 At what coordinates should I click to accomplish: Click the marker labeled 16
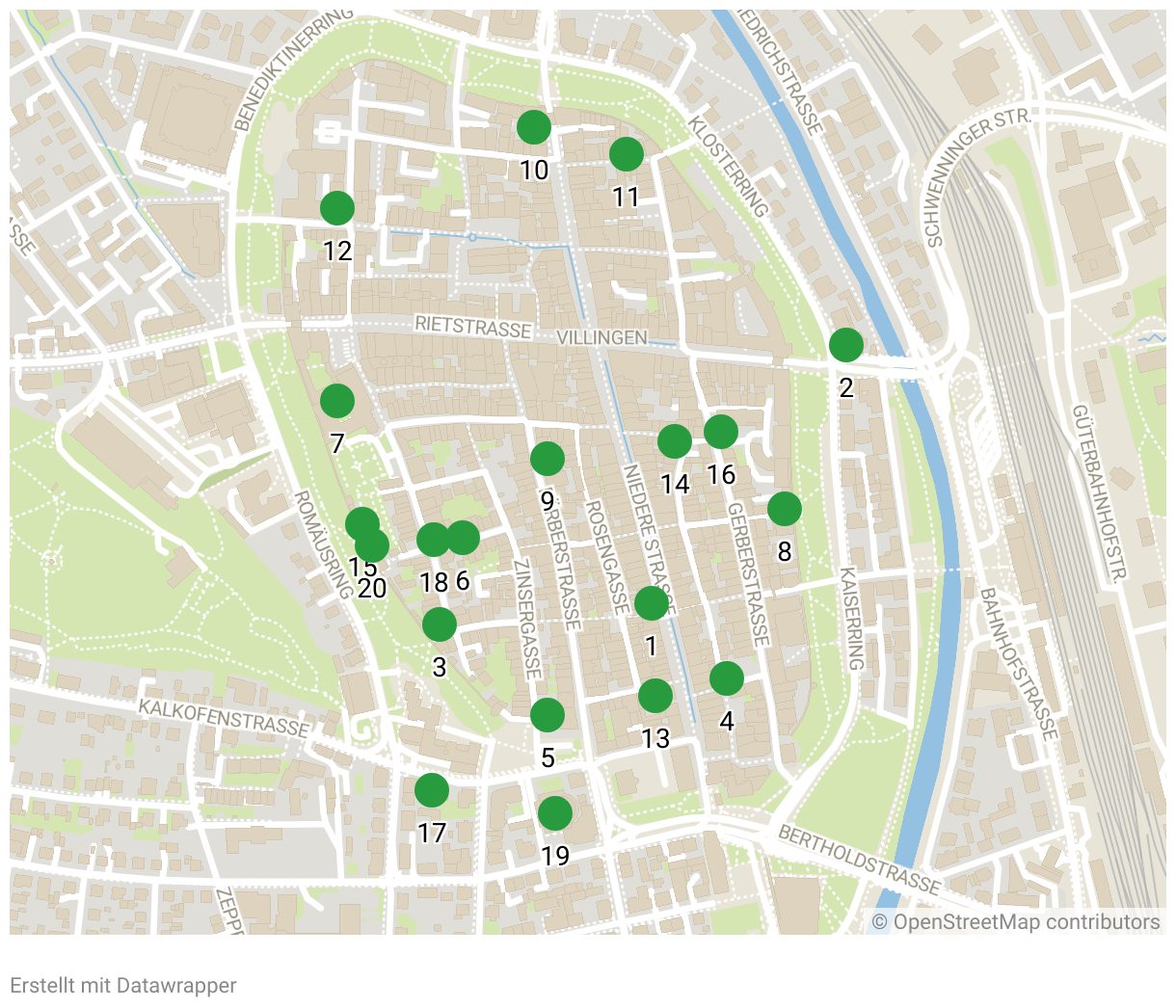coord(721,432)
